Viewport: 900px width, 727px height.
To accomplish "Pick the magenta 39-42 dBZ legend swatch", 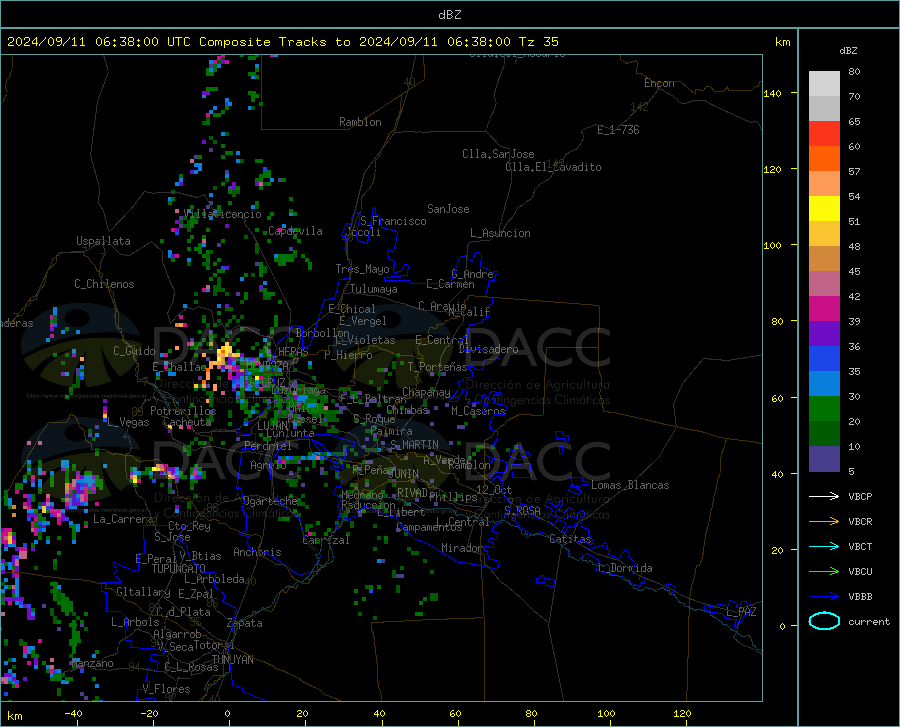I will click(824, 309).
